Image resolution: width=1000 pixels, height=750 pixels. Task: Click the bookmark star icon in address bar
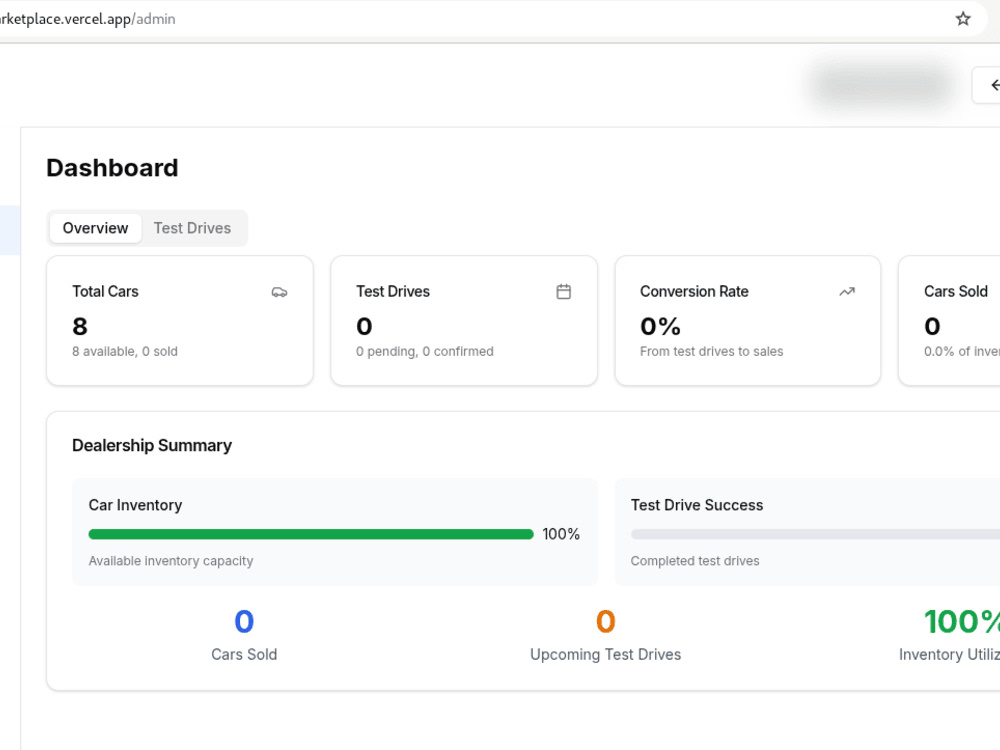tap(962, 19)
